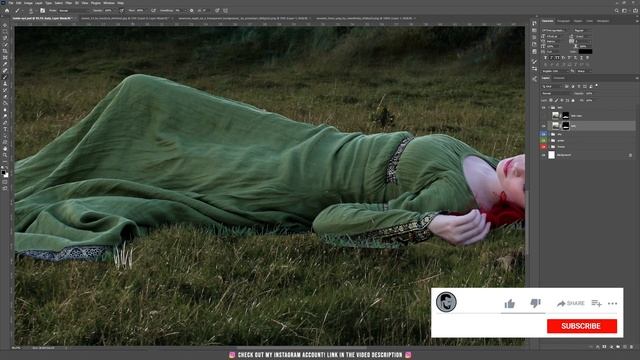This screenshot has width=640, height=360.
Task: Collapse the top layer group arrow
Action: [x=549, y=108]
